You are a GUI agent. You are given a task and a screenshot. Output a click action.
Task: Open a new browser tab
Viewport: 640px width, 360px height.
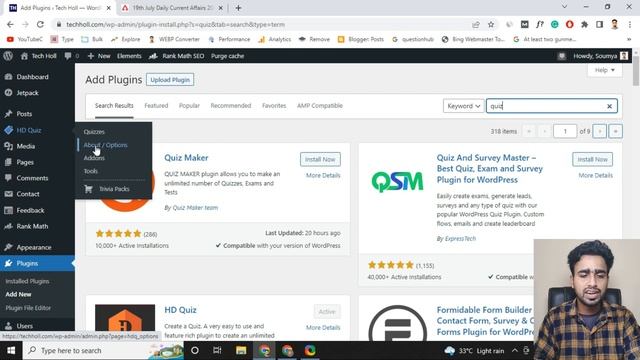click(238, 8)
